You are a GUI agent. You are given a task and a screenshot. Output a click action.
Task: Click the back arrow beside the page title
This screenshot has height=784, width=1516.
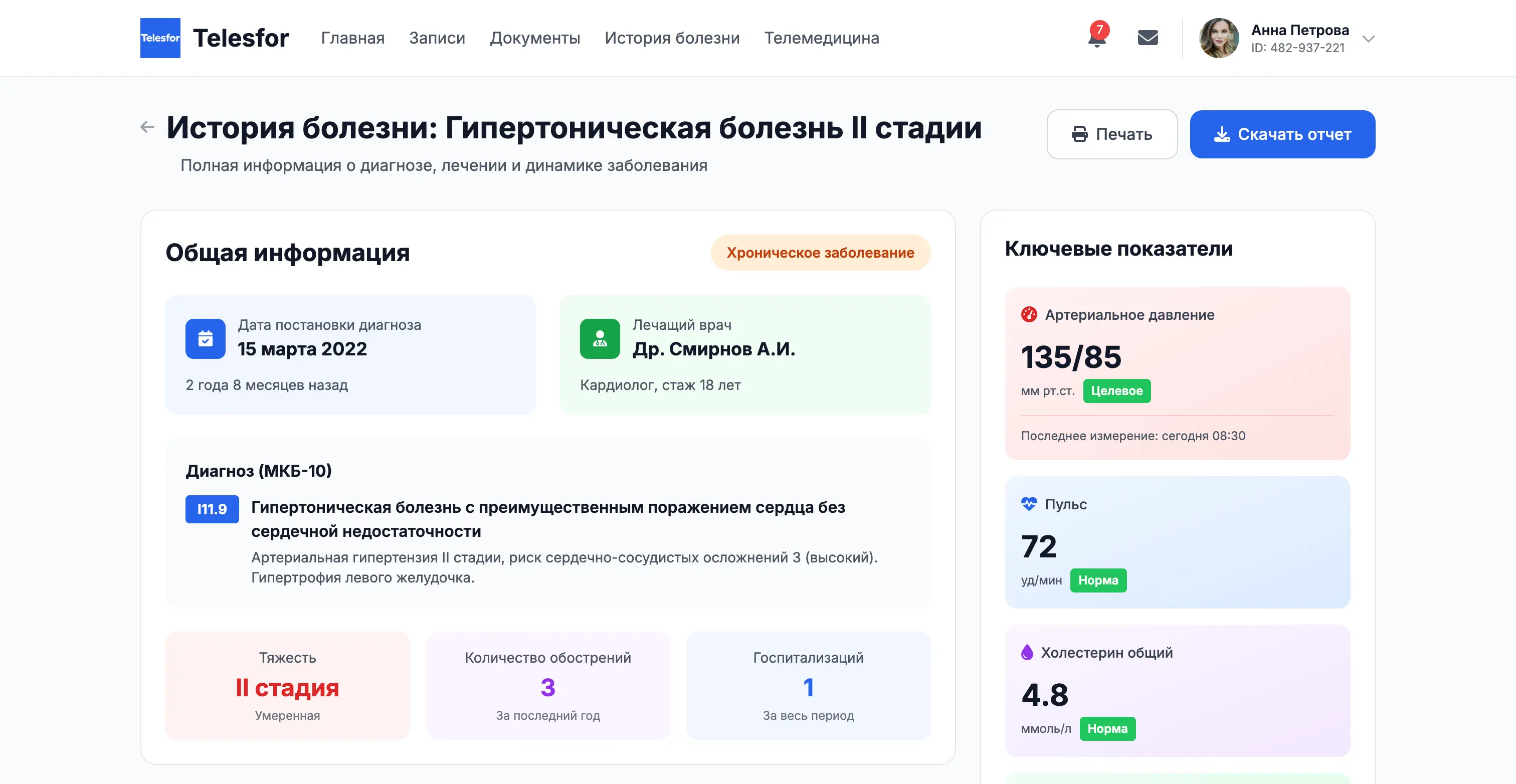(147, 126)
